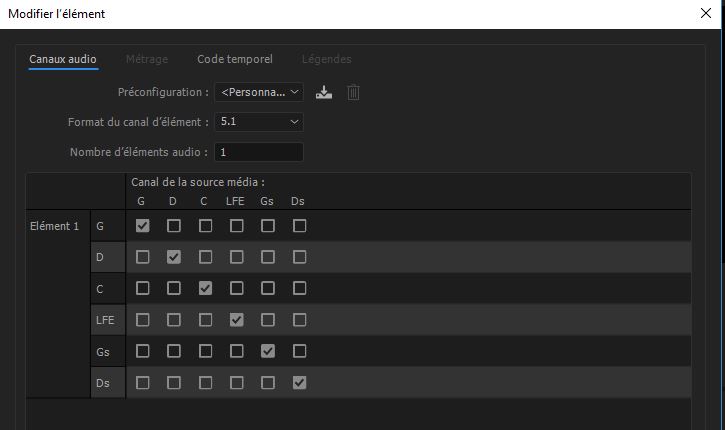Image resolution: width=725 pixels, height=430 pixels.
Task: Click the Nombre d'éléments audio field
Action: pos(259,152)
